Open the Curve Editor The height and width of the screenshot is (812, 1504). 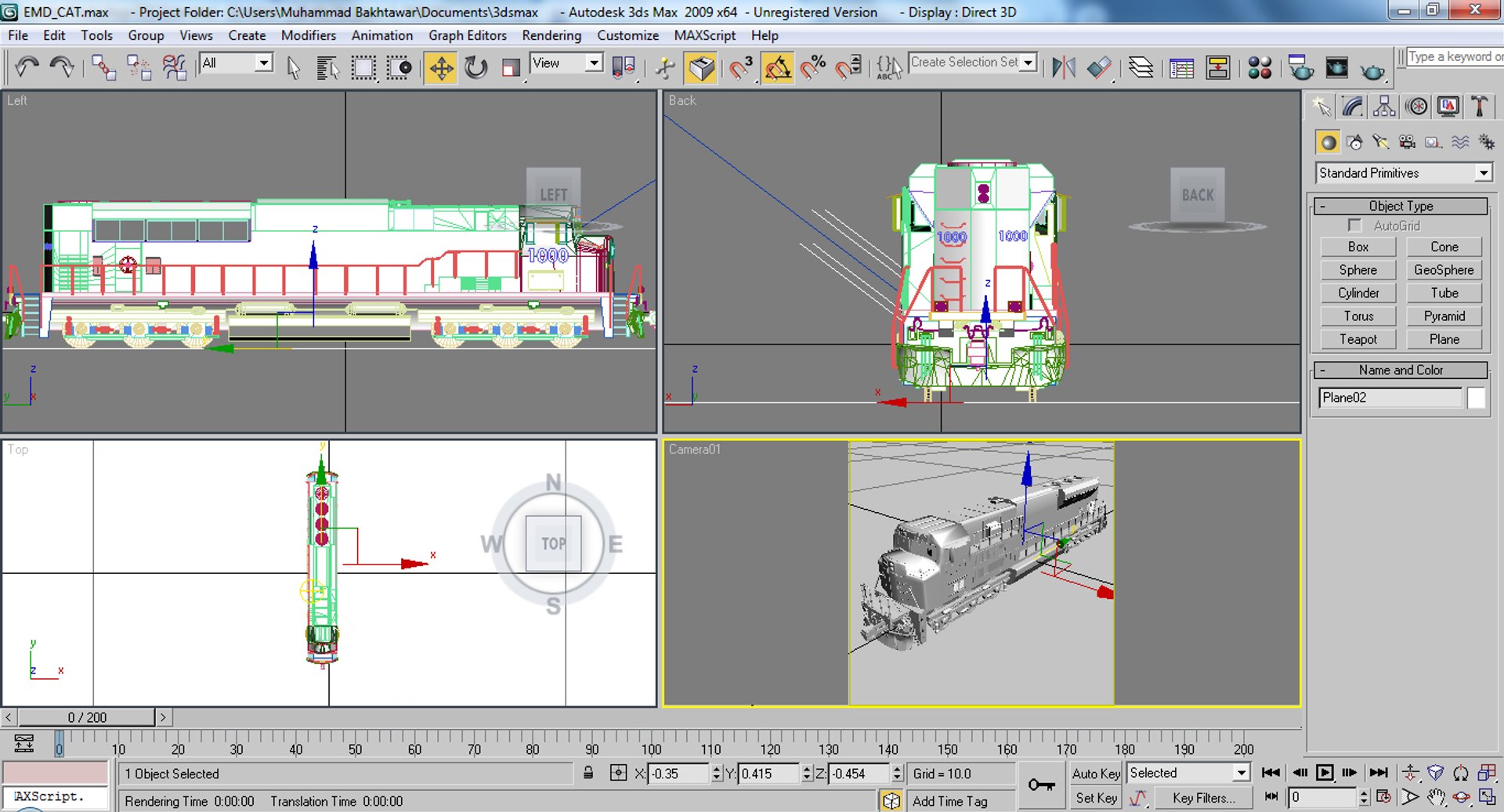coord(1181,67)
